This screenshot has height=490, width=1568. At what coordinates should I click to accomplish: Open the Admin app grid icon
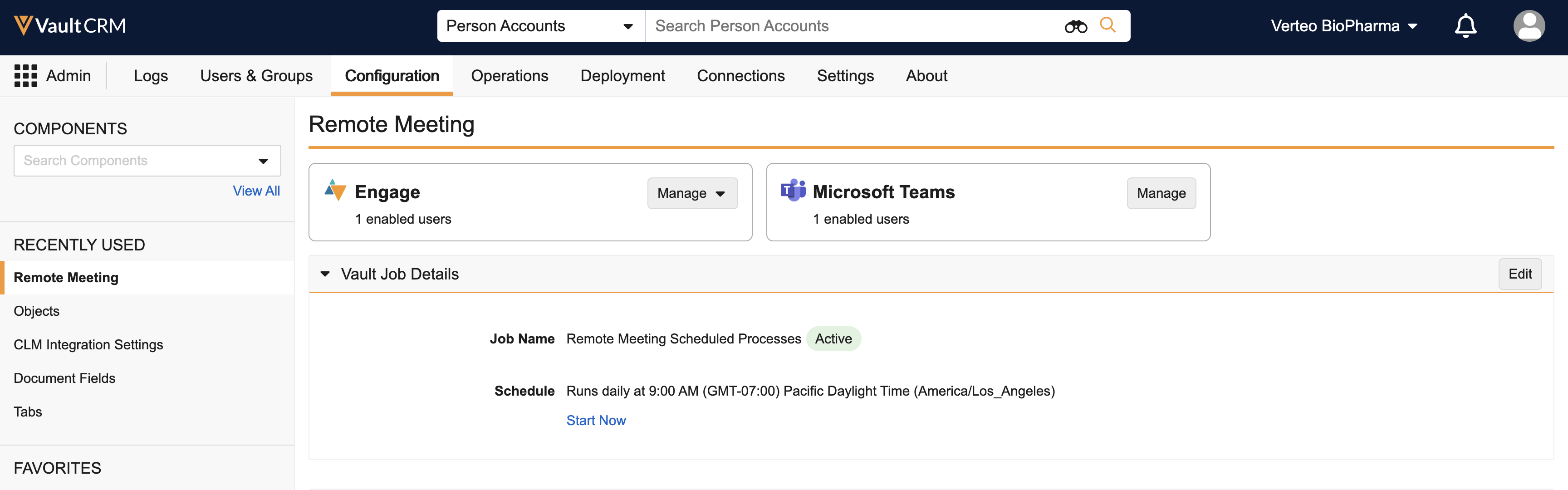click(x=25, y=76)
